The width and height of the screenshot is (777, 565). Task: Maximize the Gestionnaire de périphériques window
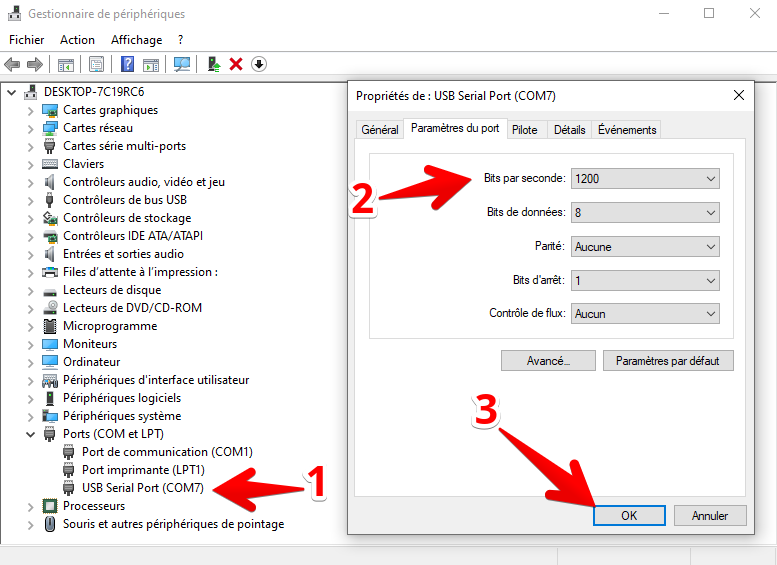[x=709, y=13]
